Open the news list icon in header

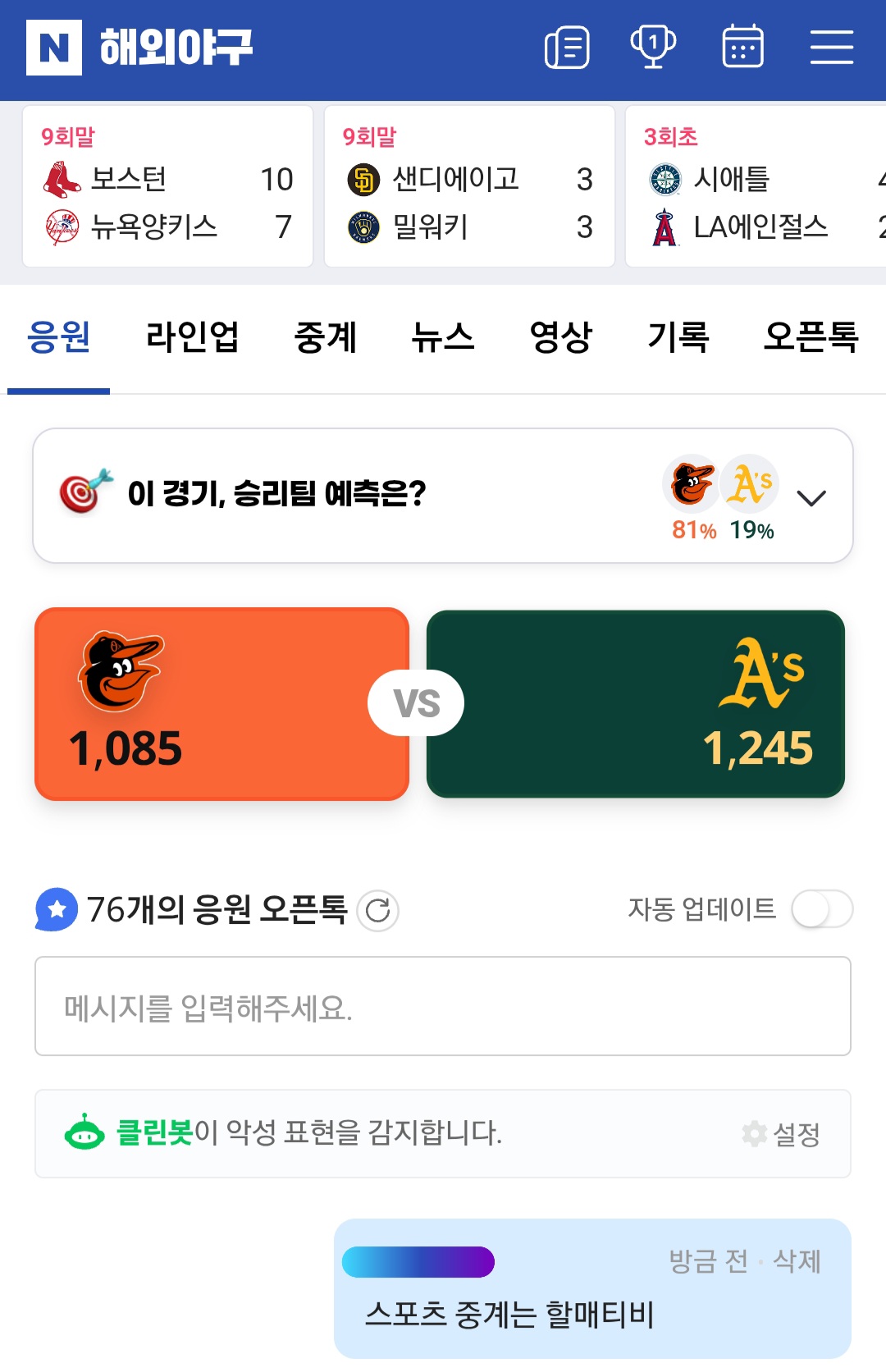[x=567, y=48]
